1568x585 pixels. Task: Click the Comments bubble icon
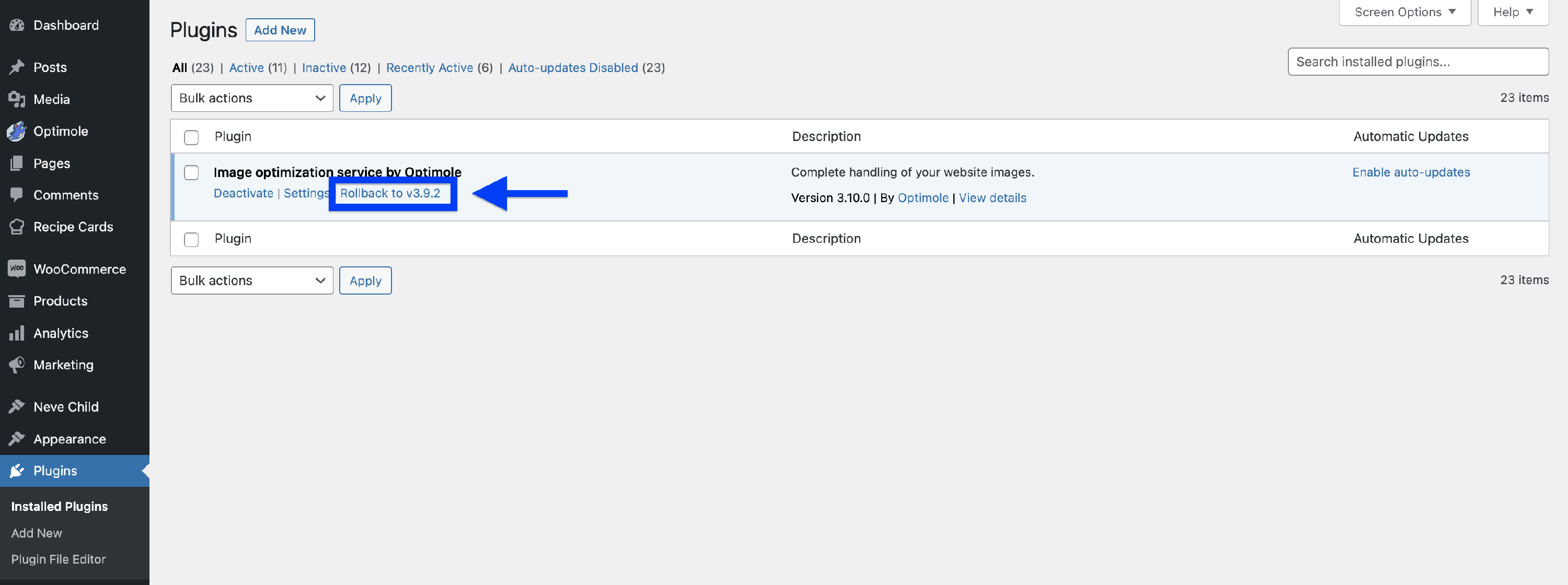(x=16, y=195)
